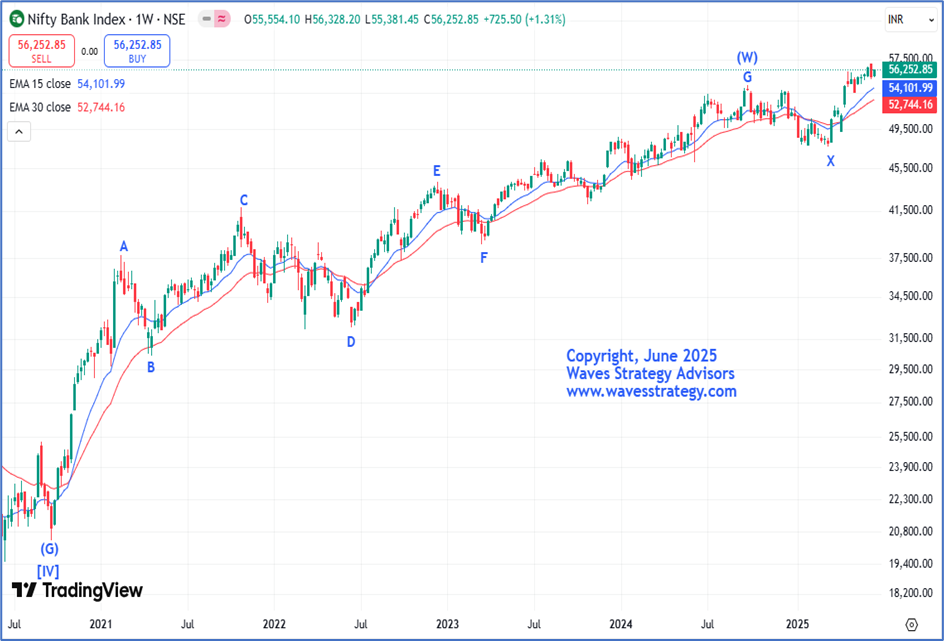Image resolution: width=944 pixels, height=641 pixels.
Task: Click the wave label E
Action: [436, 171]
